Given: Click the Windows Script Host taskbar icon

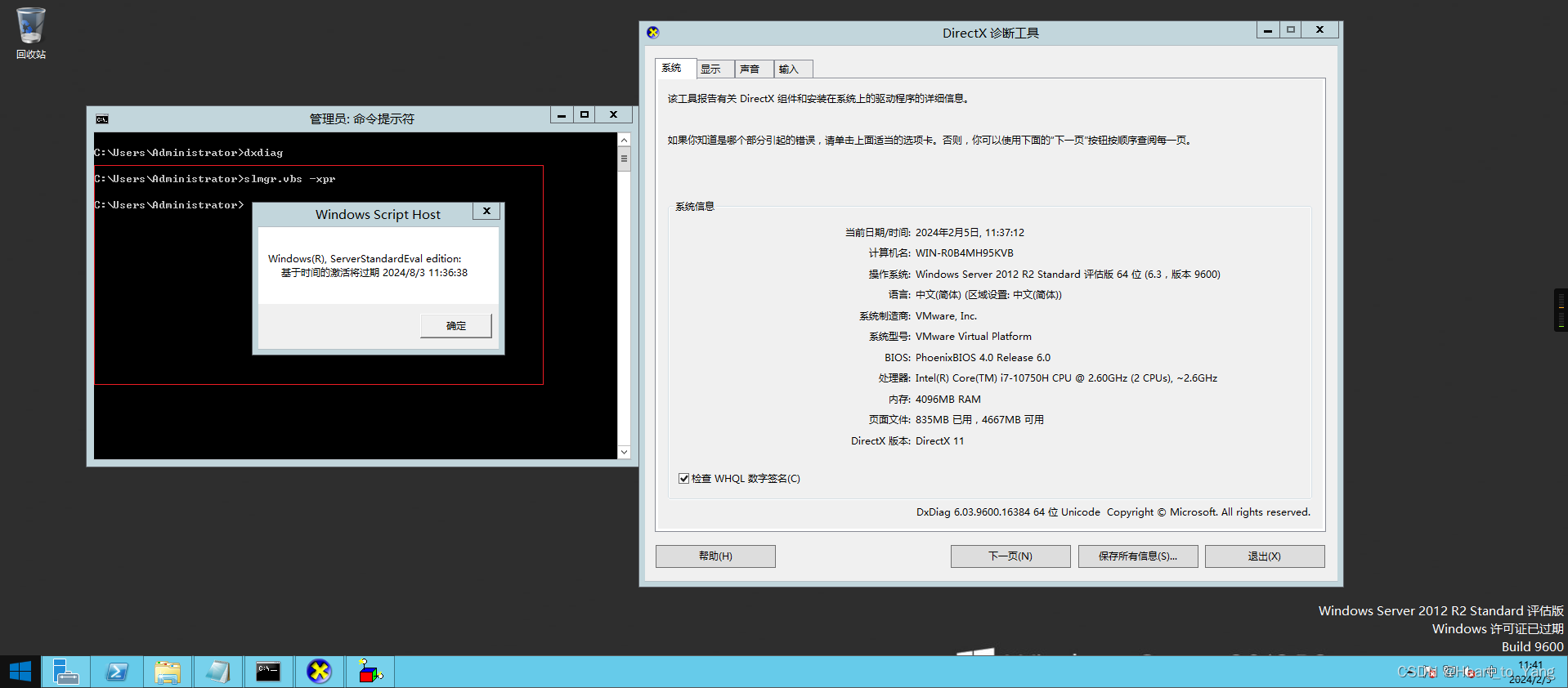Looking at the screenshot, I should coord(370,672).
